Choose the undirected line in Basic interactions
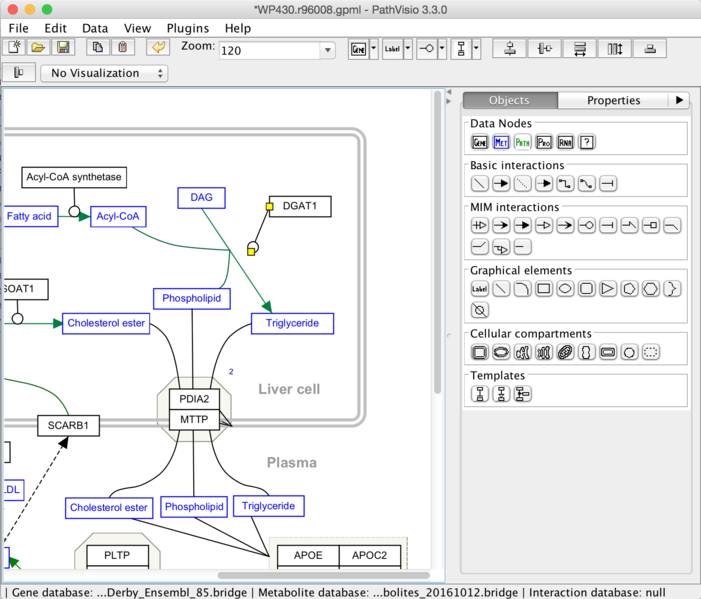Image resolution: width=701 pixels, height=599 pixels. pos(479,184)
